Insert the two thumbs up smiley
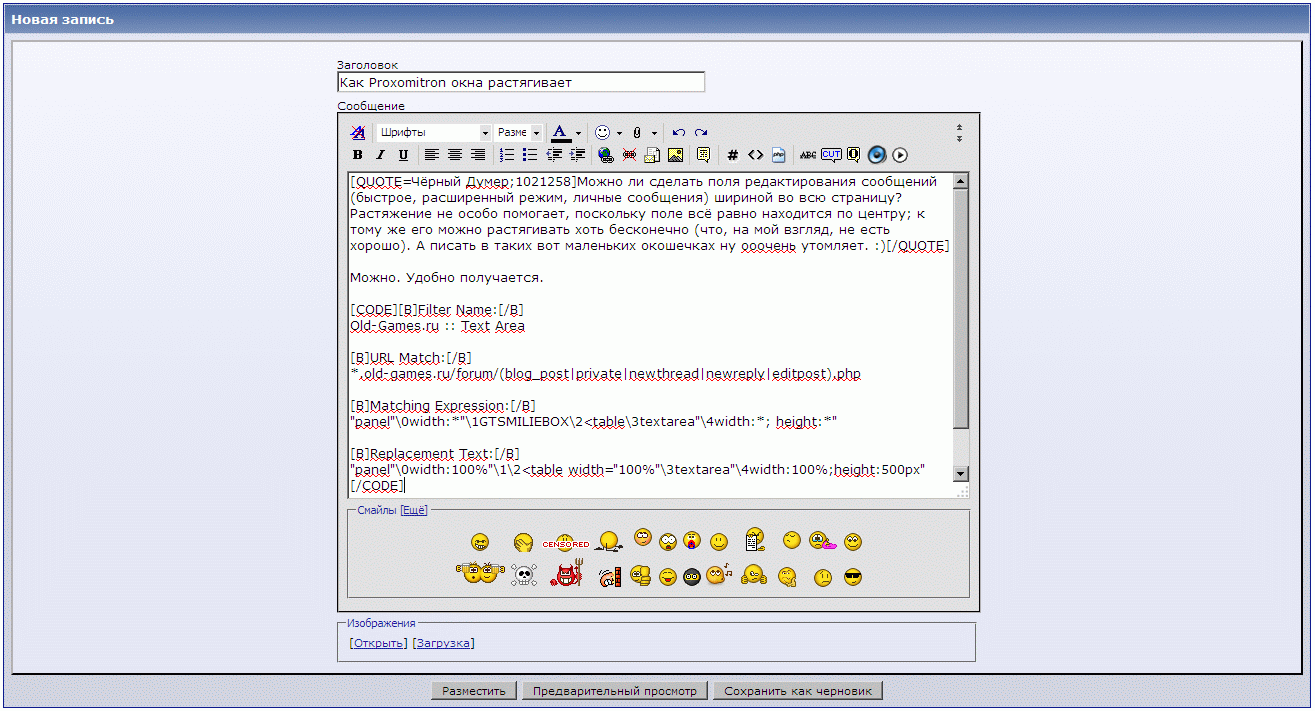This screenshot has height=711, width=1315. [x=753, y=574]
